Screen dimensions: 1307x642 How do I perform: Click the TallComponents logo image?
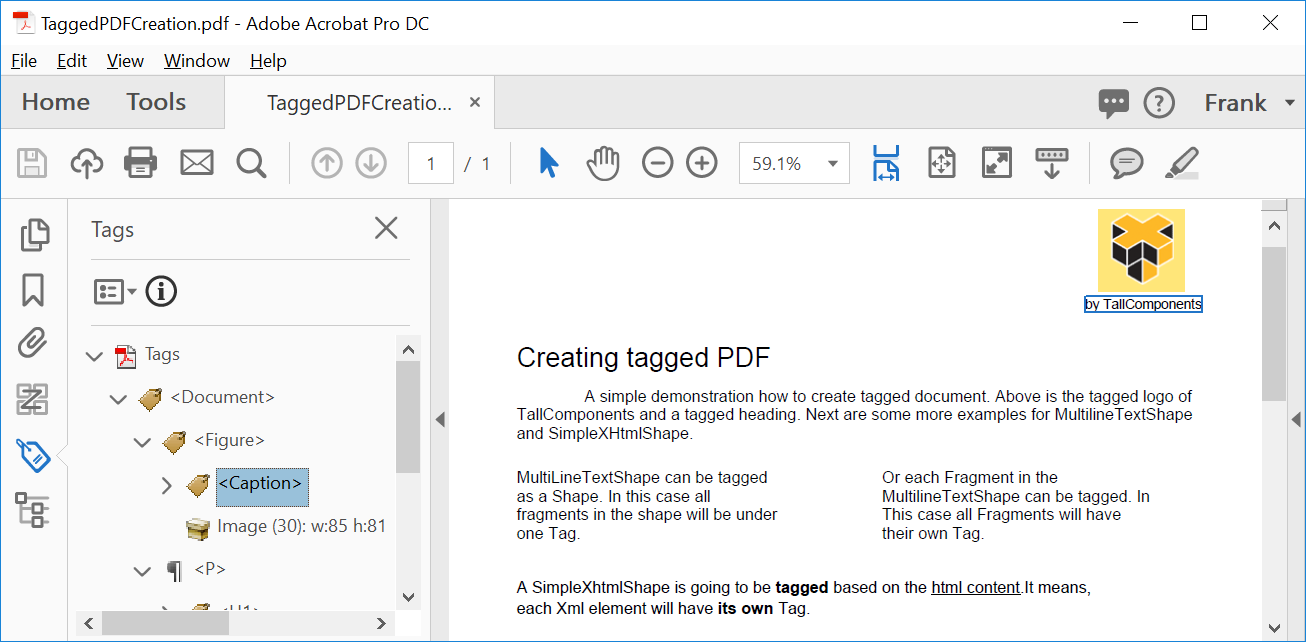1141,250
